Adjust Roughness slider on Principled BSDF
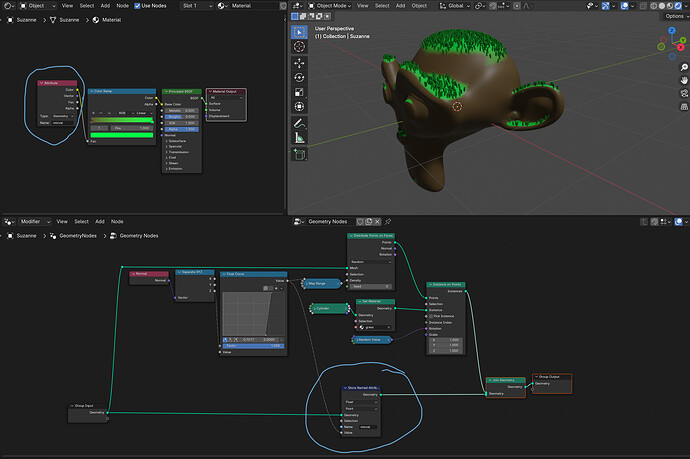 tap(181, 117)
